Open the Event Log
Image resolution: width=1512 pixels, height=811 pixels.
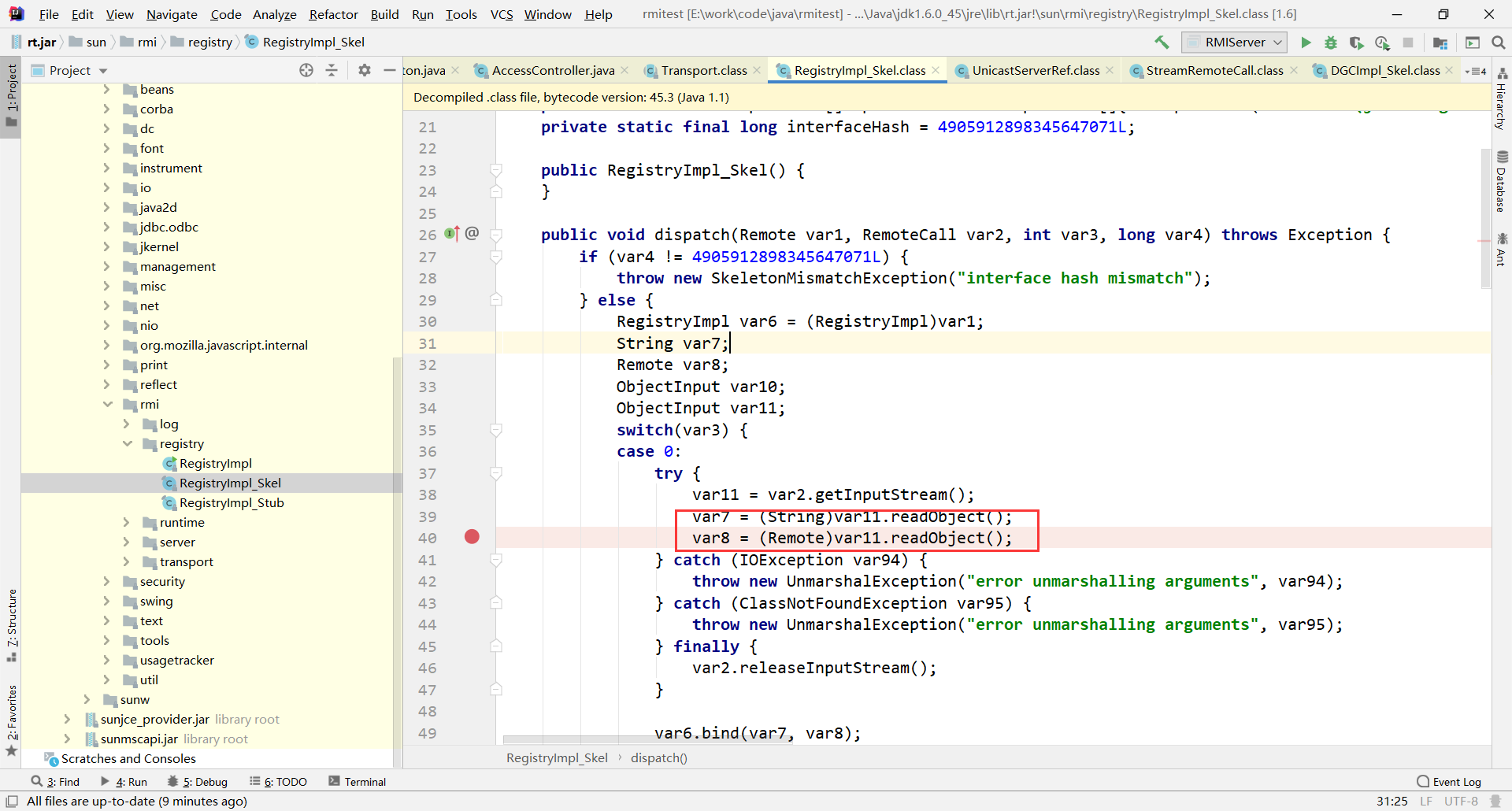click(1449, 781)
